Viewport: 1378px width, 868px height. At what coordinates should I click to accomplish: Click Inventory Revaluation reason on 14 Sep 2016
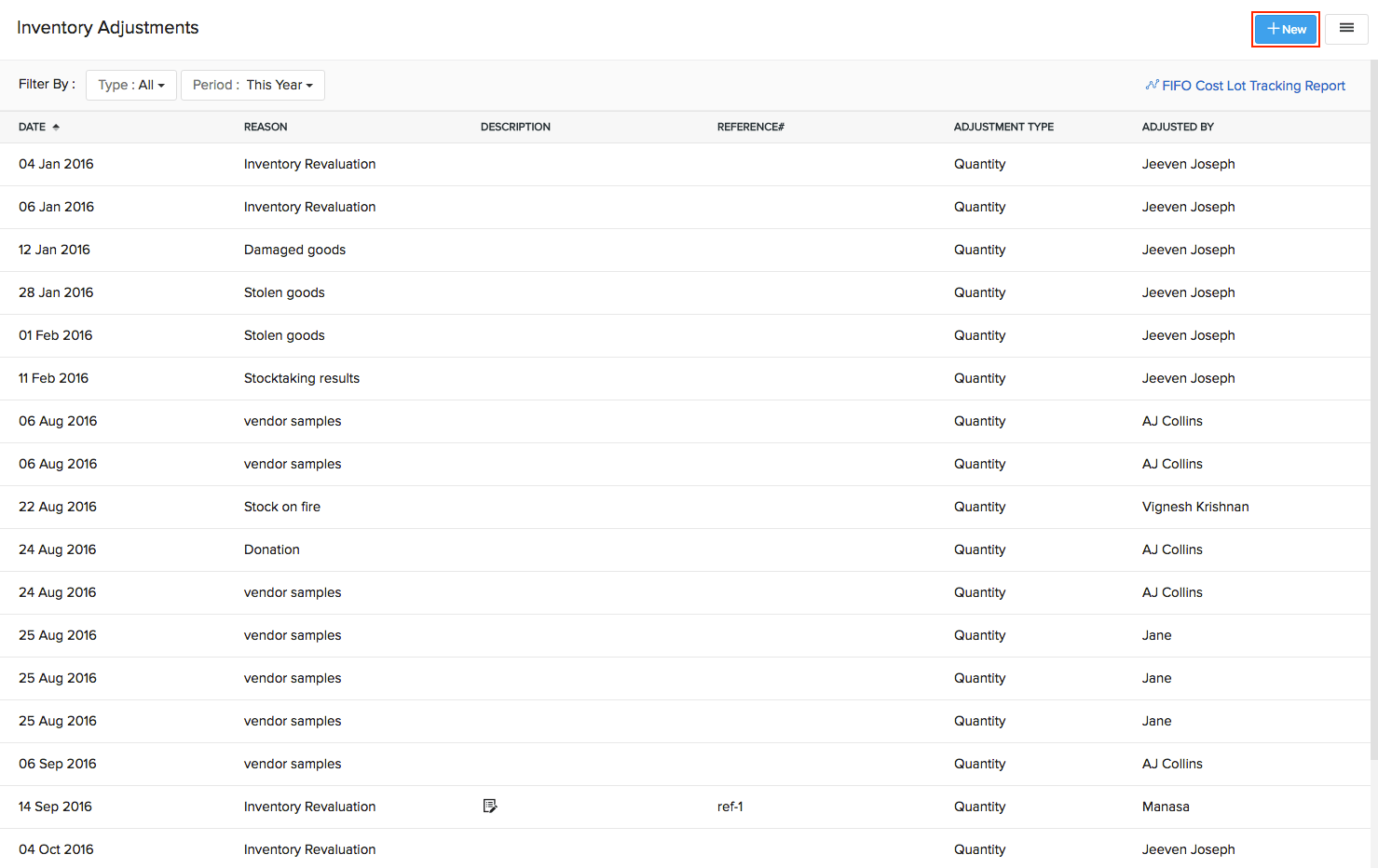[309, 807]
